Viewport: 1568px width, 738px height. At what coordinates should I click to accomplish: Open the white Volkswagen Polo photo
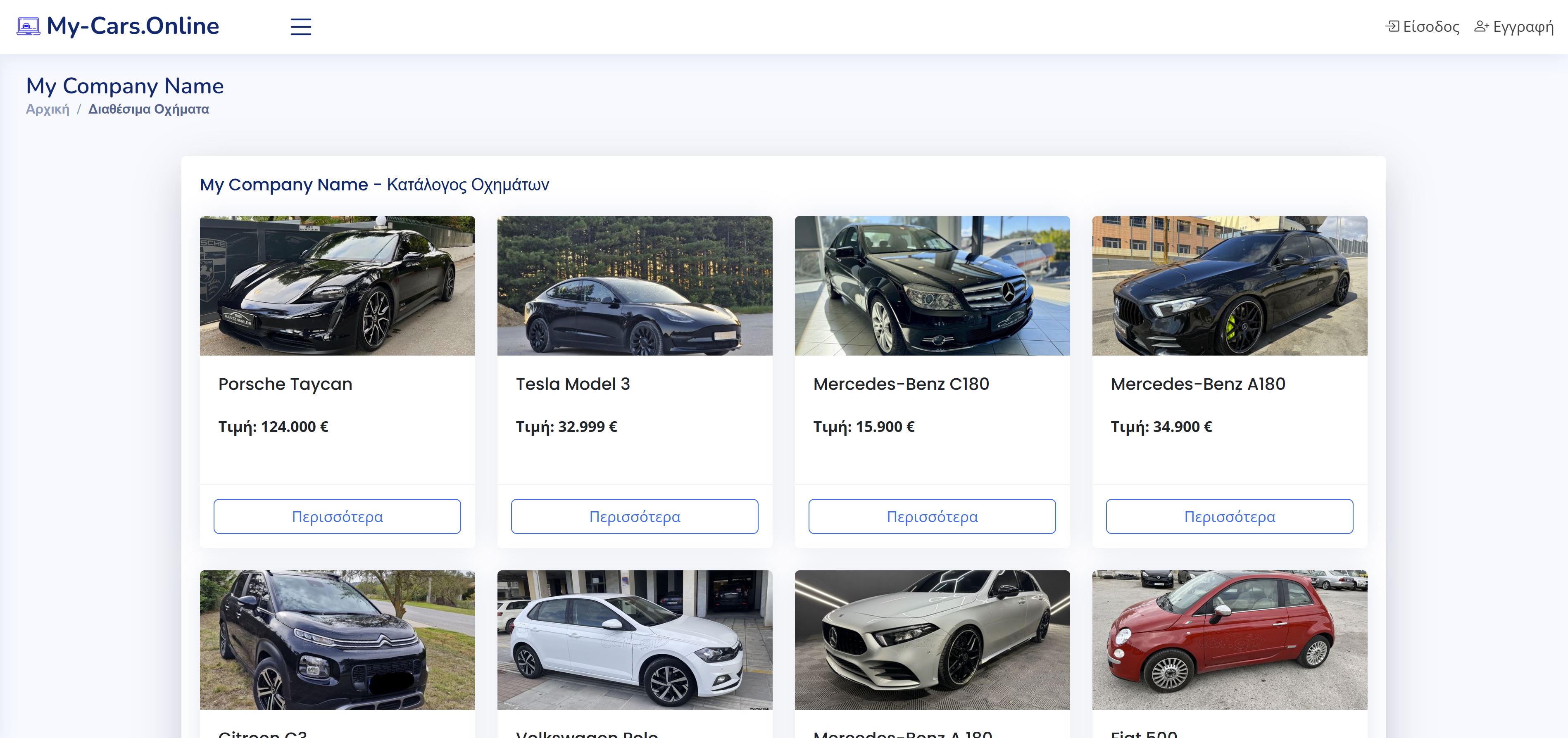[x=634, y=639]
